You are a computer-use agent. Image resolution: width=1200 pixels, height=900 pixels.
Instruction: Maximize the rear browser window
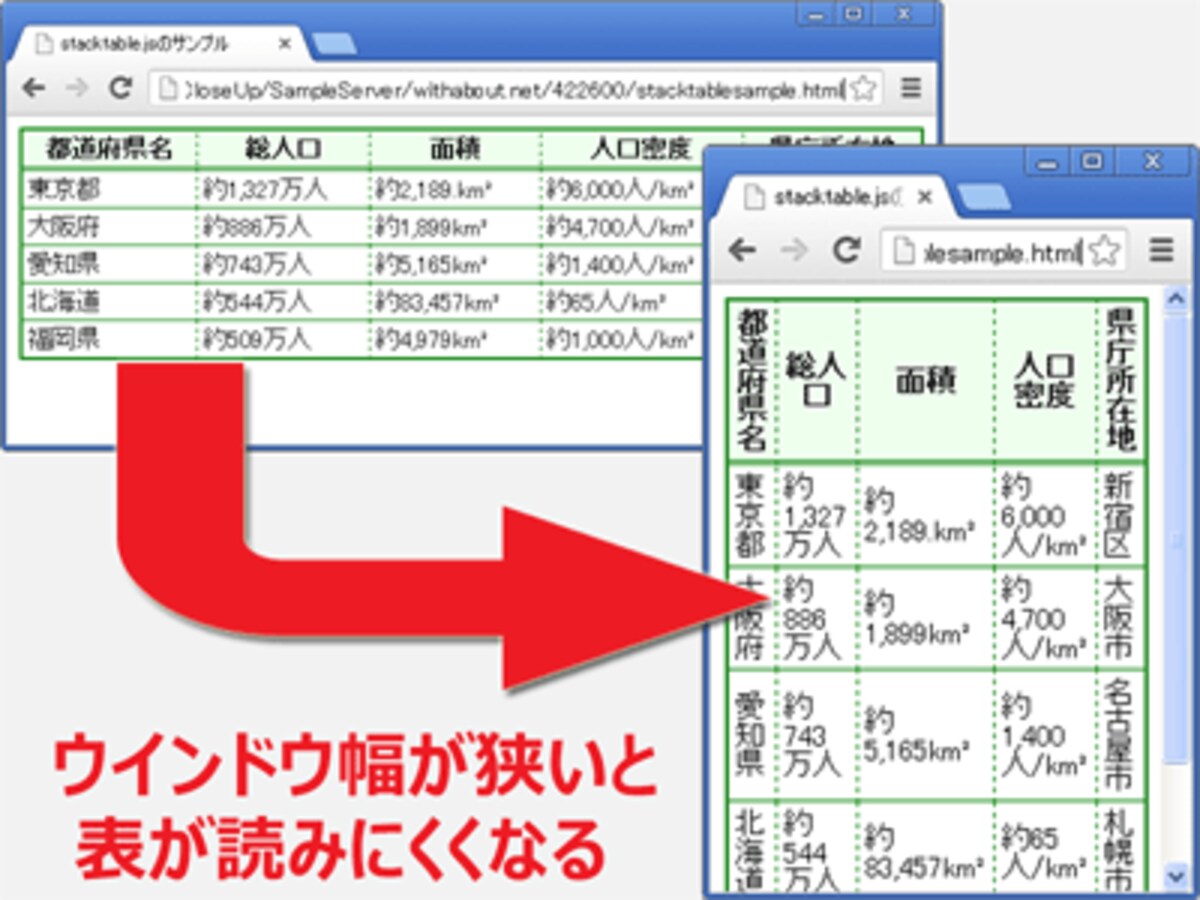[x=853, y=14]
